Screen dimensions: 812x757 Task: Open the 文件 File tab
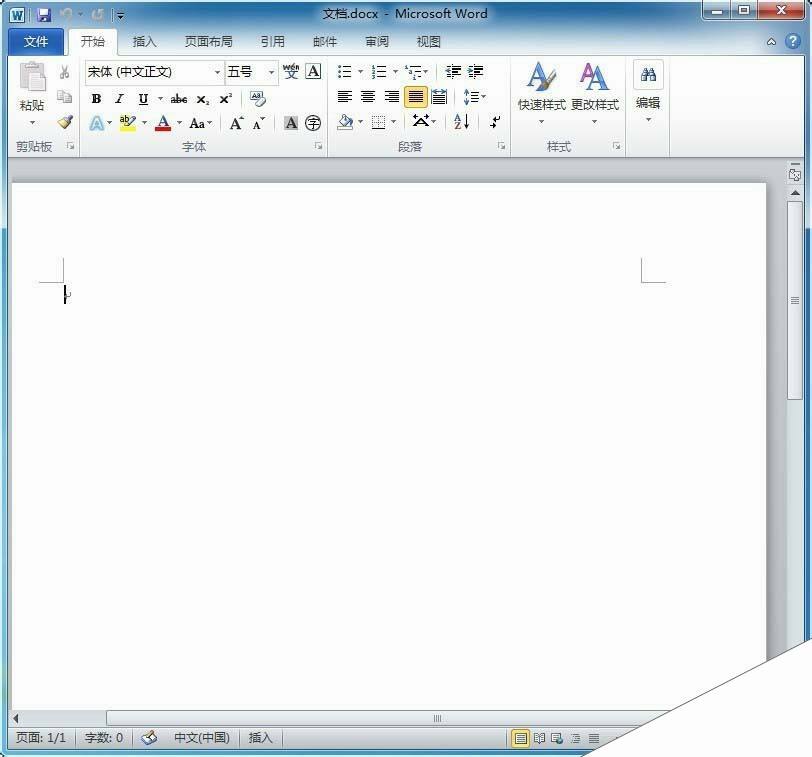coord(36,41)
